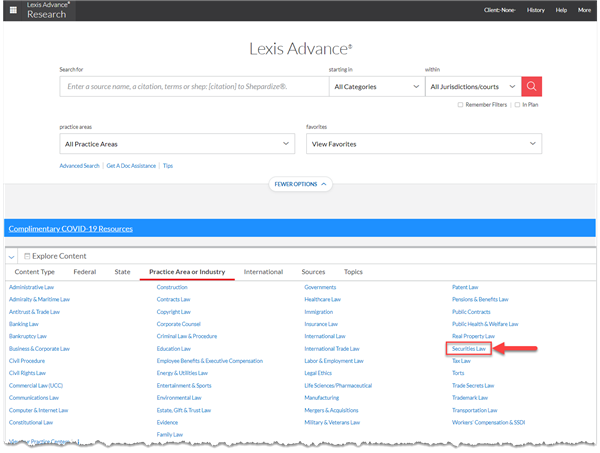This screenshot has height=453, width=600.
Task: Open the Advanced Search link
Action: click(x=79, y=166)
